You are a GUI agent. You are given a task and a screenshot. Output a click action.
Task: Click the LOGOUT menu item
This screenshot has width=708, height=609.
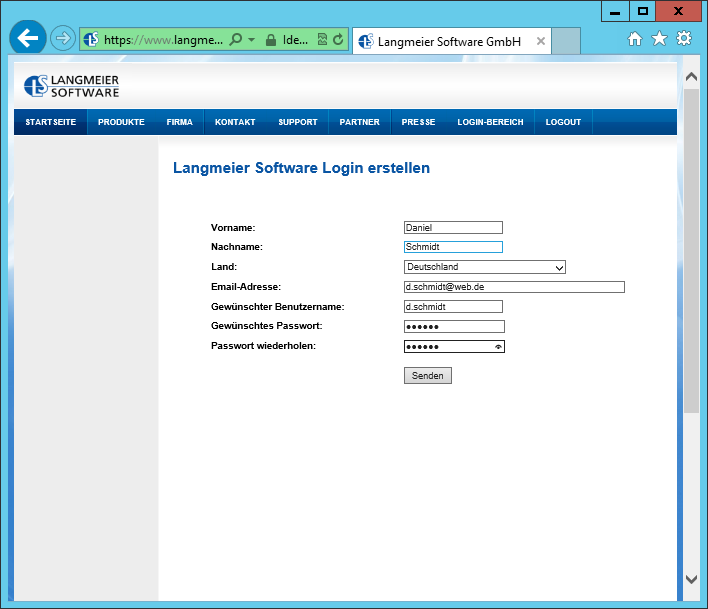pos(563,122)
